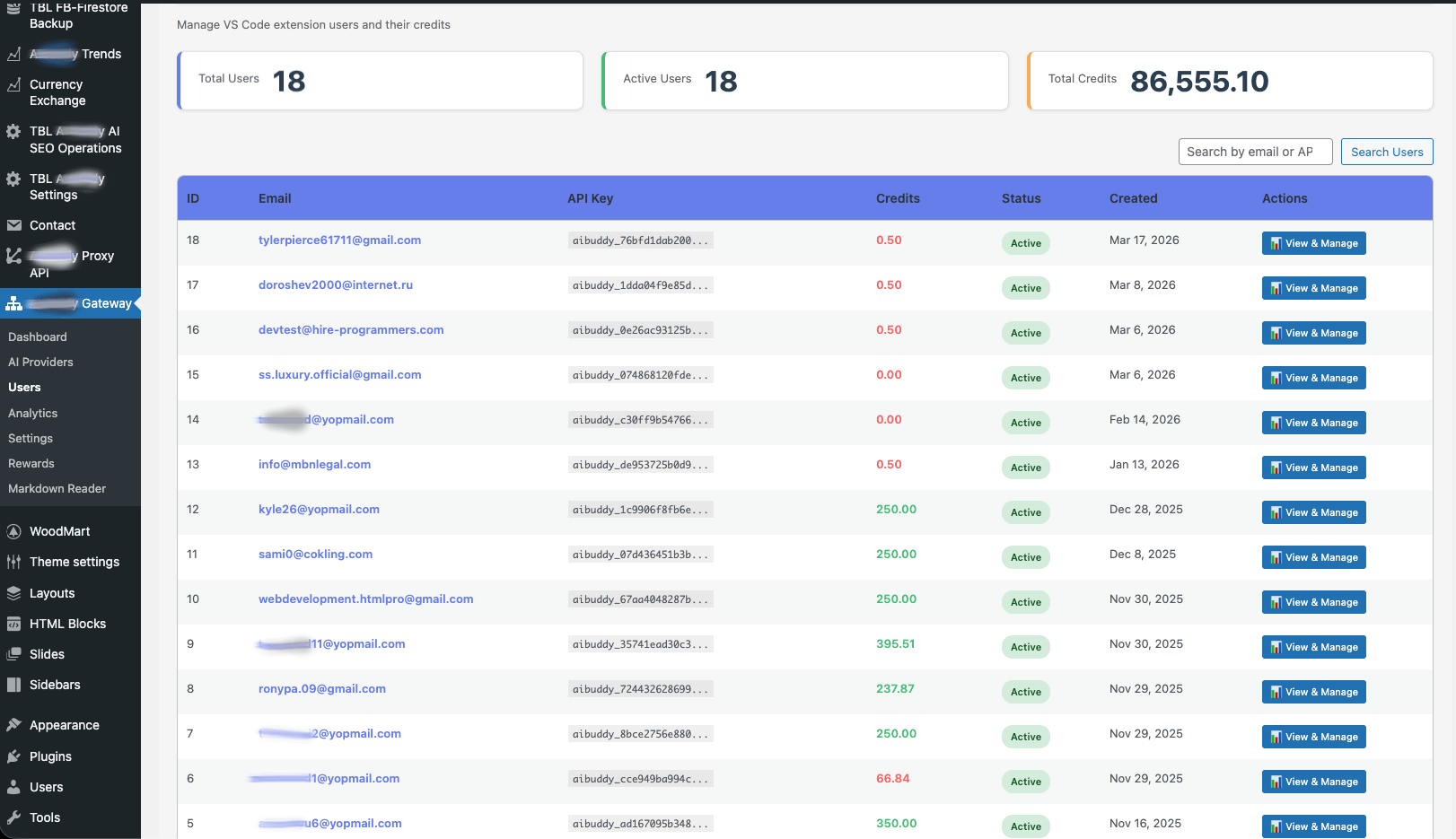Go to Rewards submenu page
The width and height of the screenshot is (1456, 839).
(31, 463)
